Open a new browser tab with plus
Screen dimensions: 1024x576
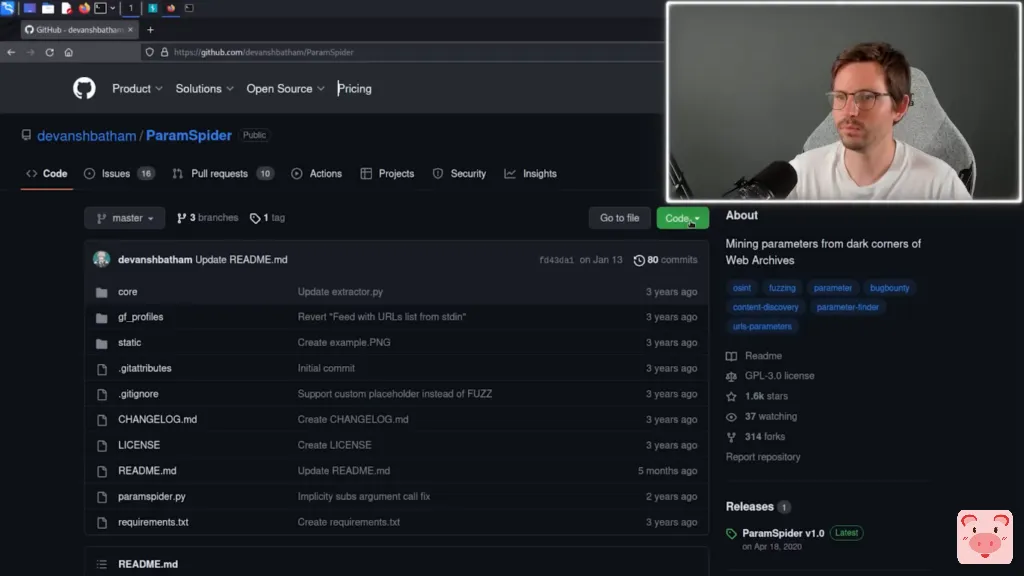(x=150, y=29)
